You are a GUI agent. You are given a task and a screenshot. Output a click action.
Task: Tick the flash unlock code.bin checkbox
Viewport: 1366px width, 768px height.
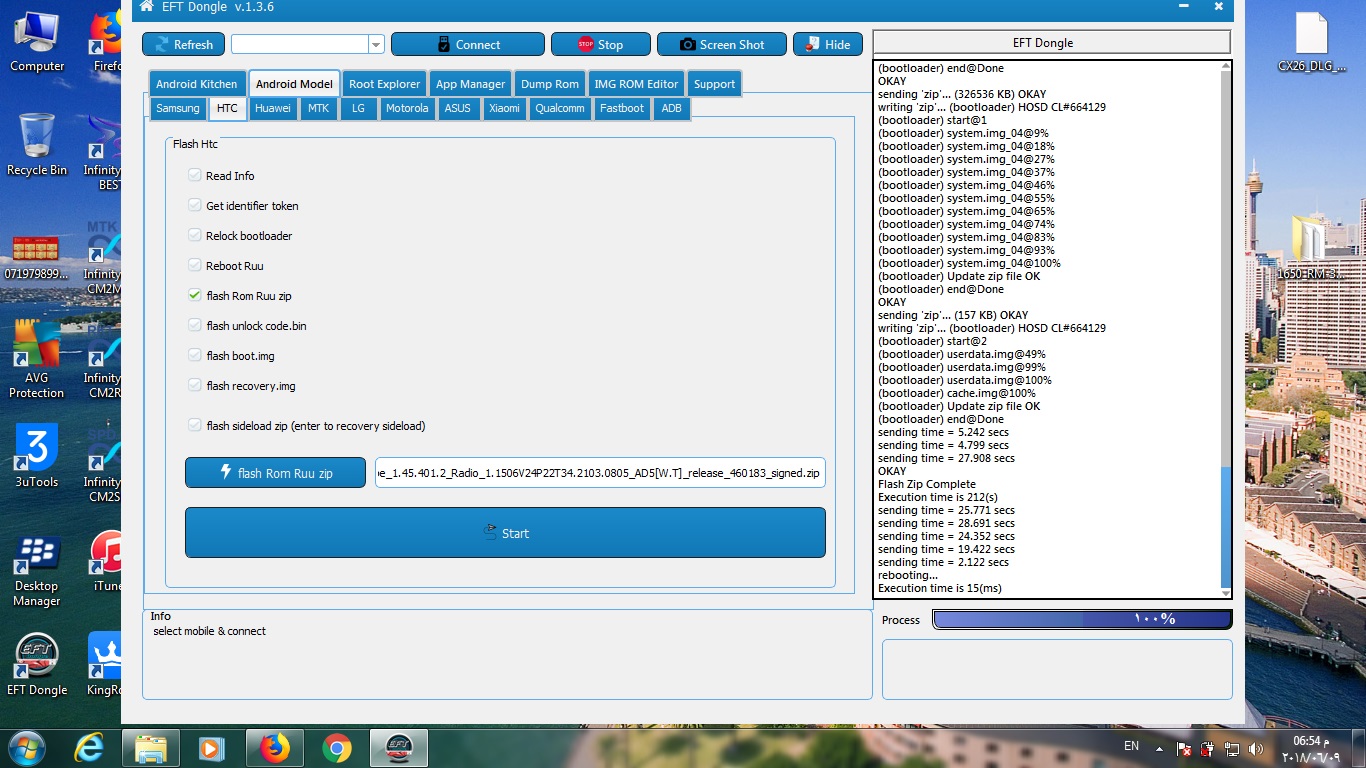click(195, 326)
